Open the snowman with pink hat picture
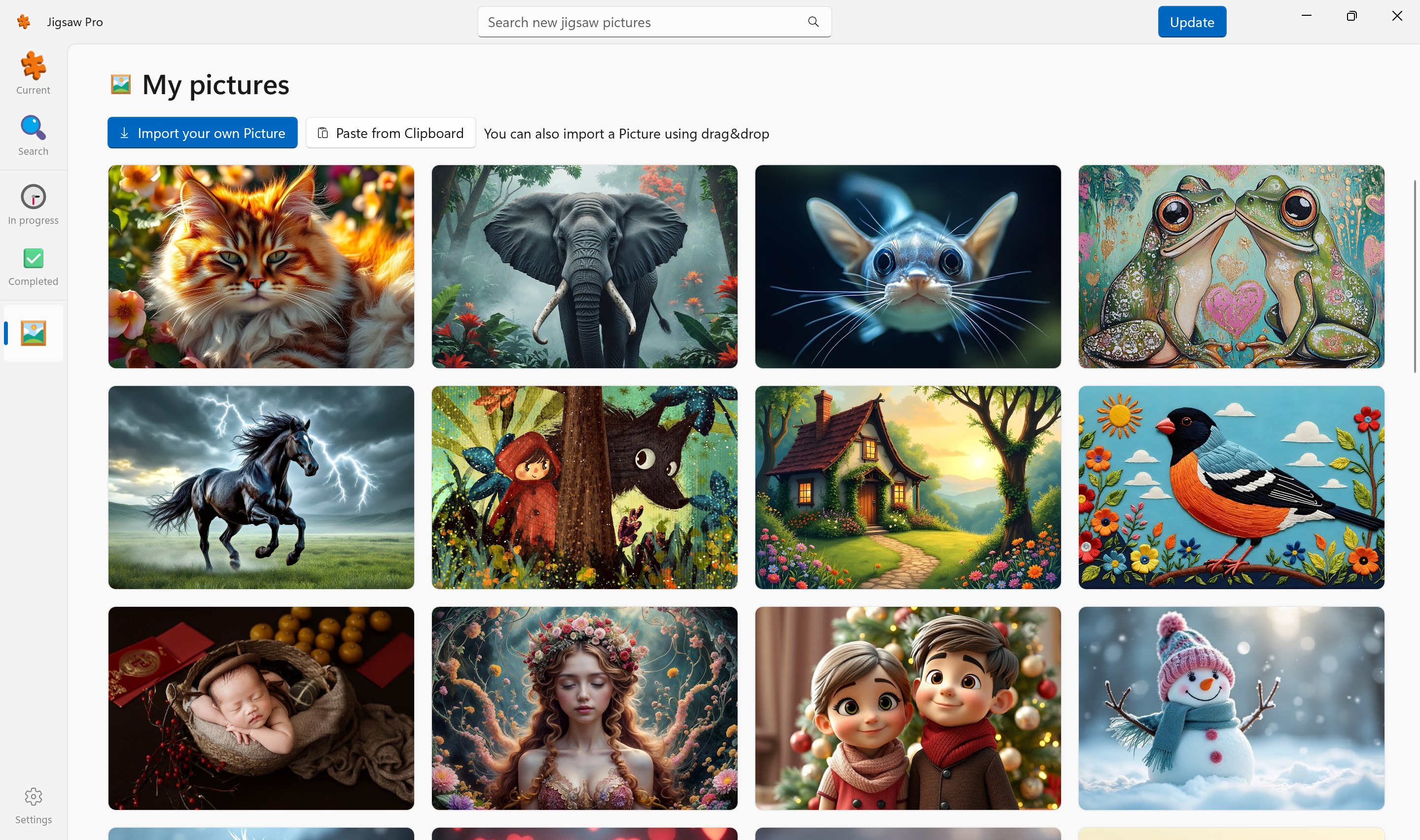This screenshot has width=1420, height=840. click(1231, 708)
